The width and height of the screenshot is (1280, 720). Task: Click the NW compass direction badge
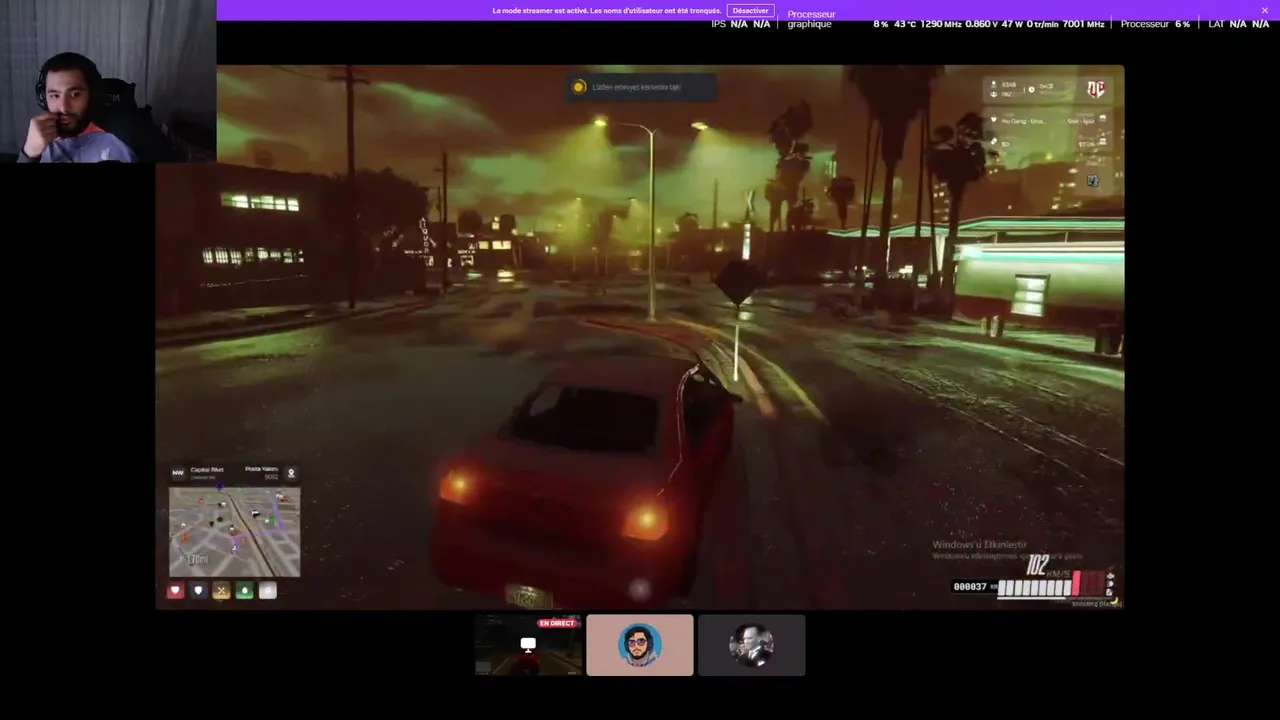coord(178,473)
